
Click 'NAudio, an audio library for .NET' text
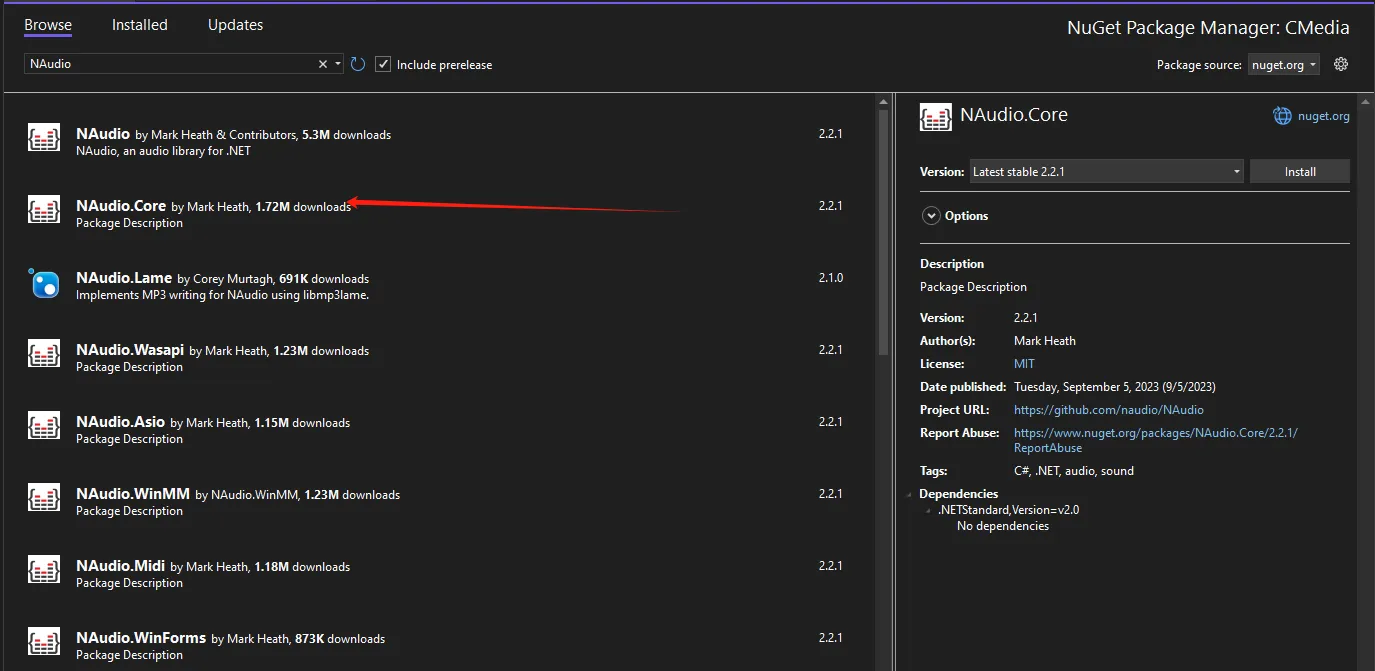[163, 151]
